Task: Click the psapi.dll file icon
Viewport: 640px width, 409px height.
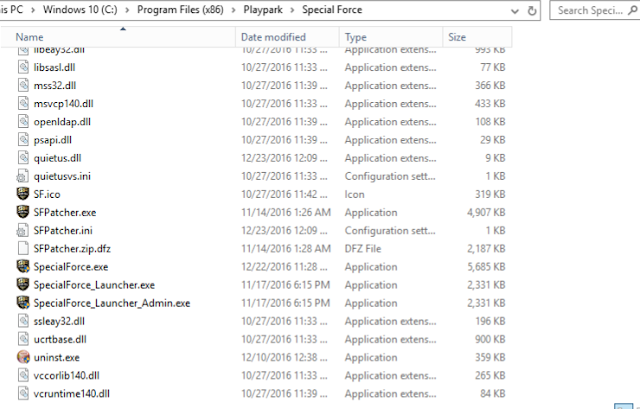Action: tap(23, 140)
